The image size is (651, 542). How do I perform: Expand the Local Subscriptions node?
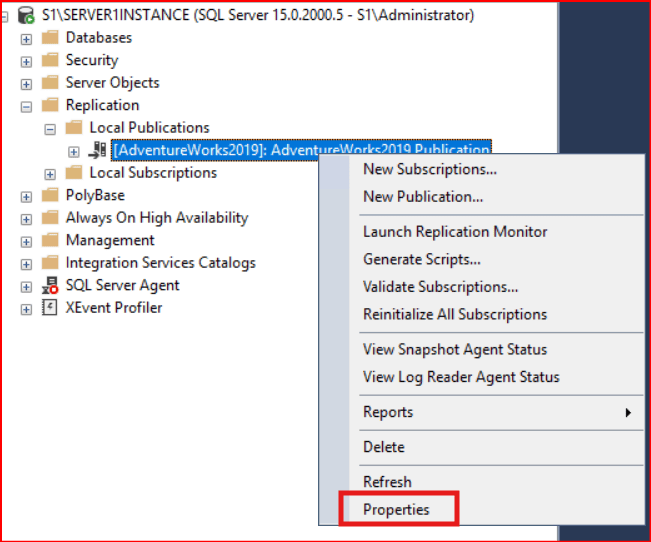tap(50, 173)
